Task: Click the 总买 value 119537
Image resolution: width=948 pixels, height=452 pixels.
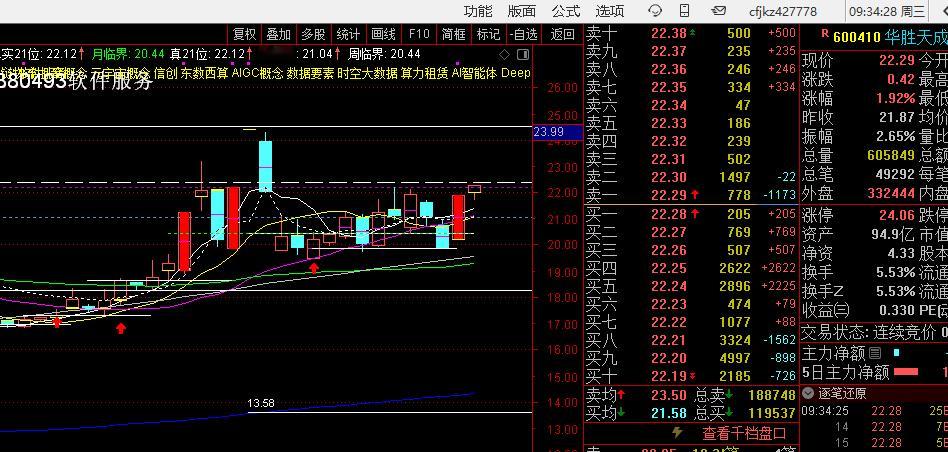Action: (x=771, y=414)
